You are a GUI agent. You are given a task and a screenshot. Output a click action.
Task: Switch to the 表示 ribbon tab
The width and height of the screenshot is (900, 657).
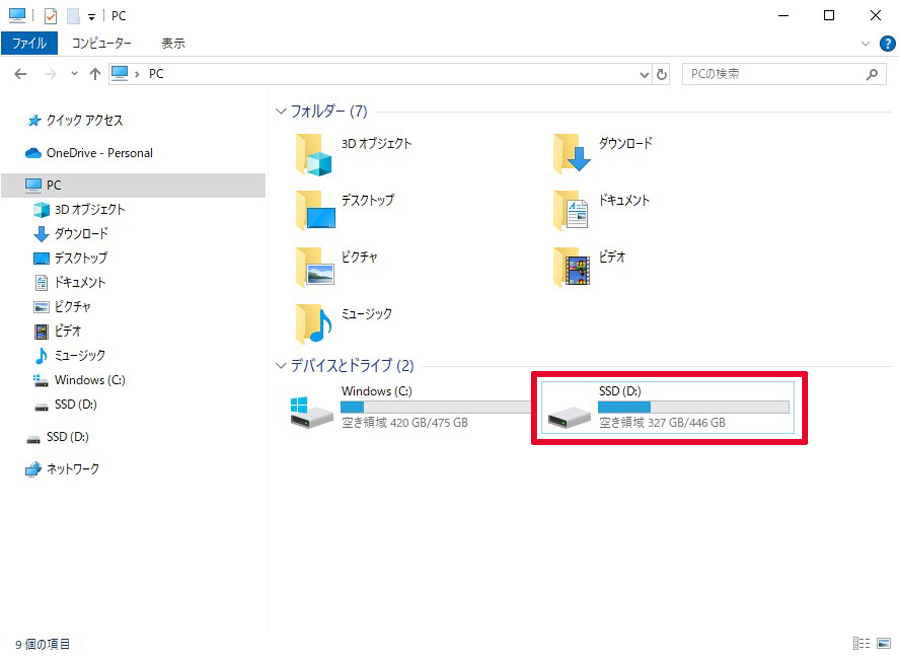point(173,43)
